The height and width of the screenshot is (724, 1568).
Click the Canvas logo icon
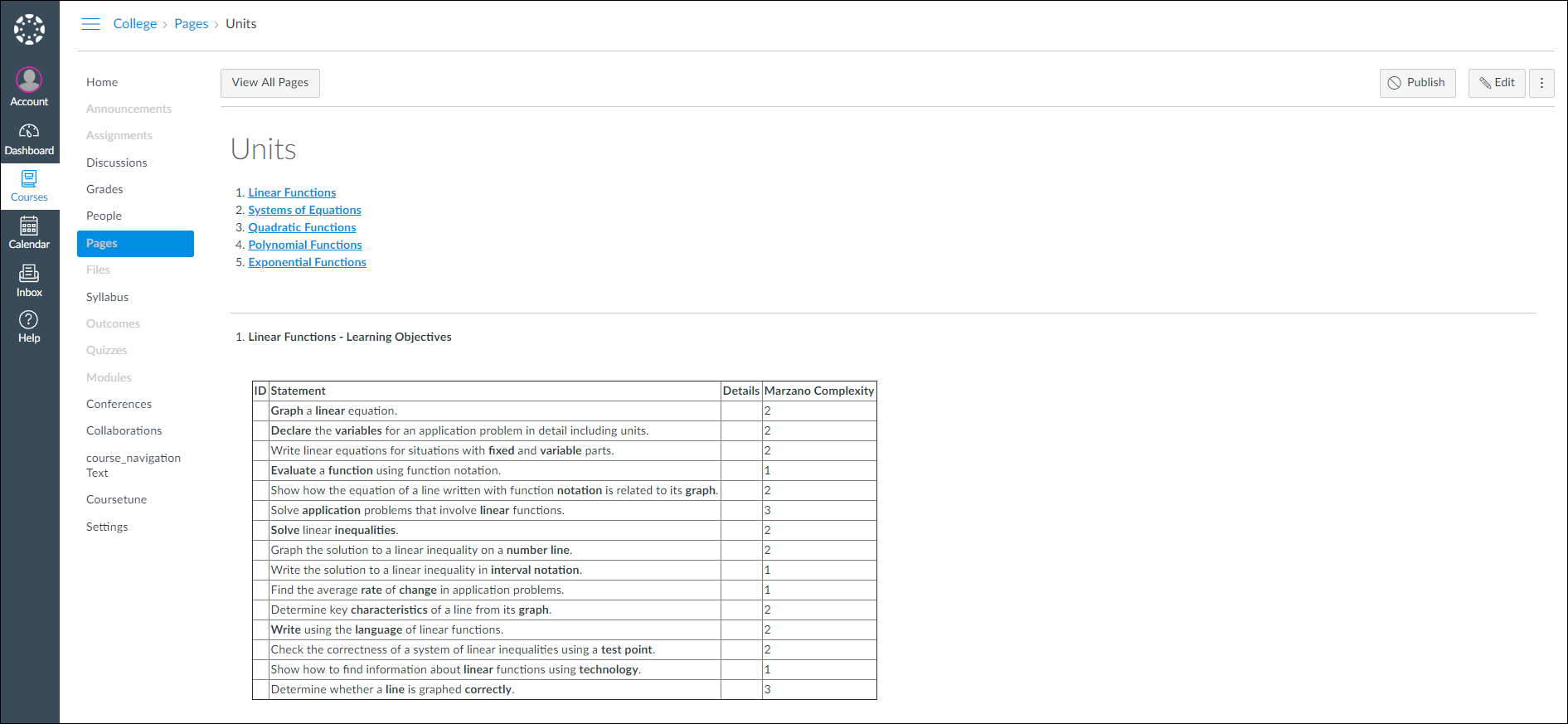[29, 29]
